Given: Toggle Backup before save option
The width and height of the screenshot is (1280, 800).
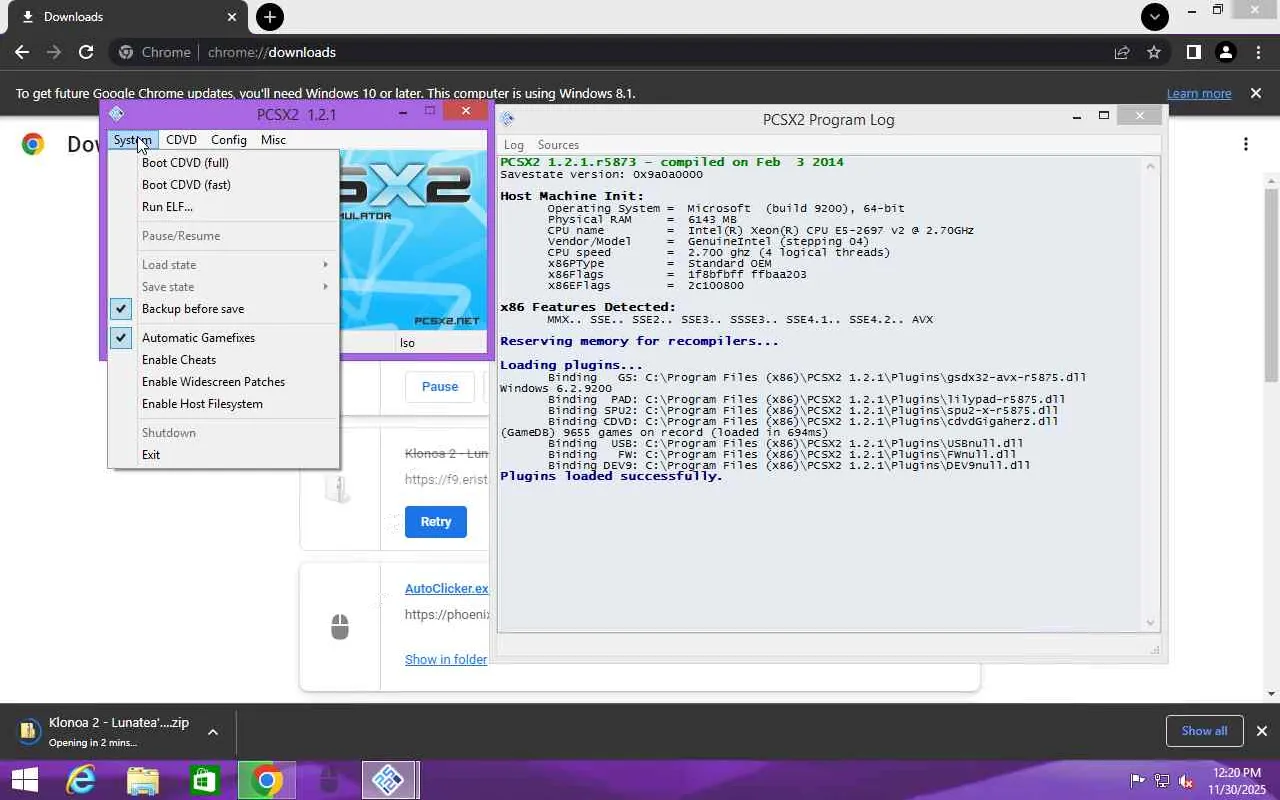Looking at the screenshot, I should pyautogui.click(x=224, y=309).
